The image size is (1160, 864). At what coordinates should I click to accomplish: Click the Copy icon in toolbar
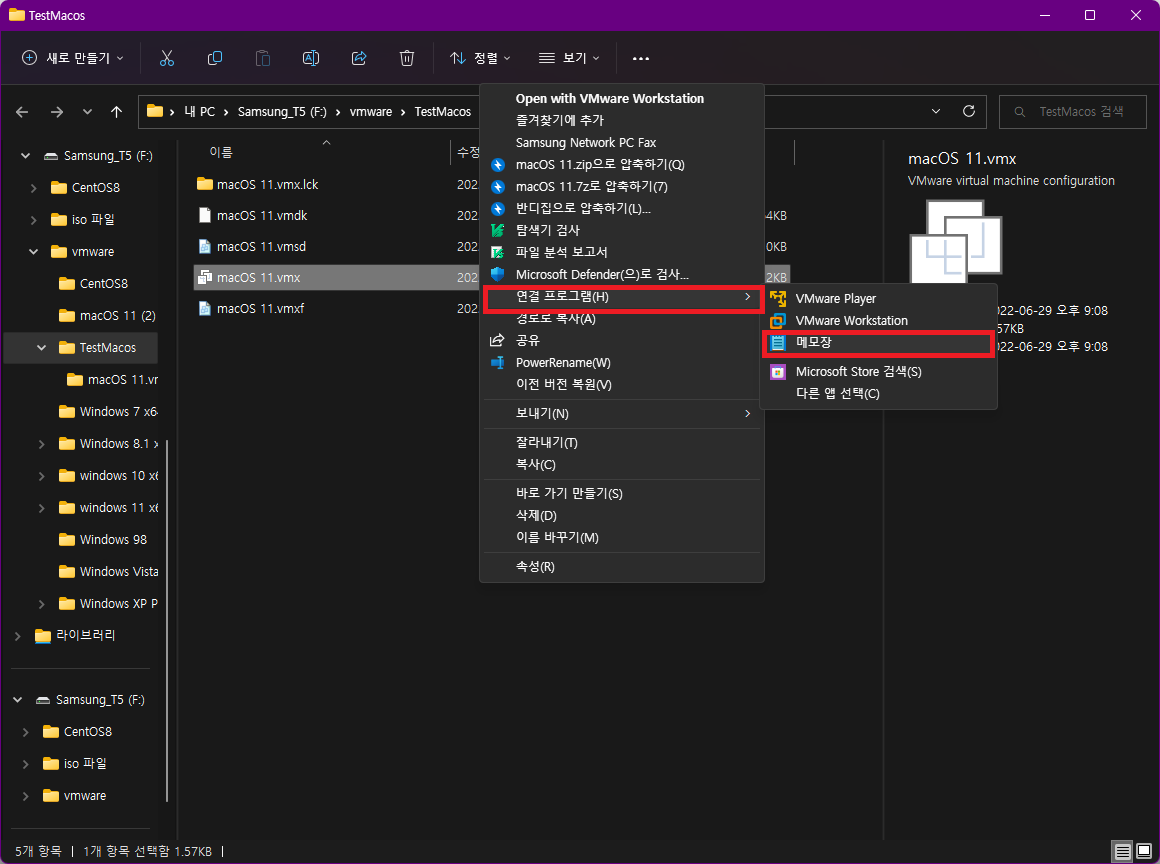click(x=215, y=58)
